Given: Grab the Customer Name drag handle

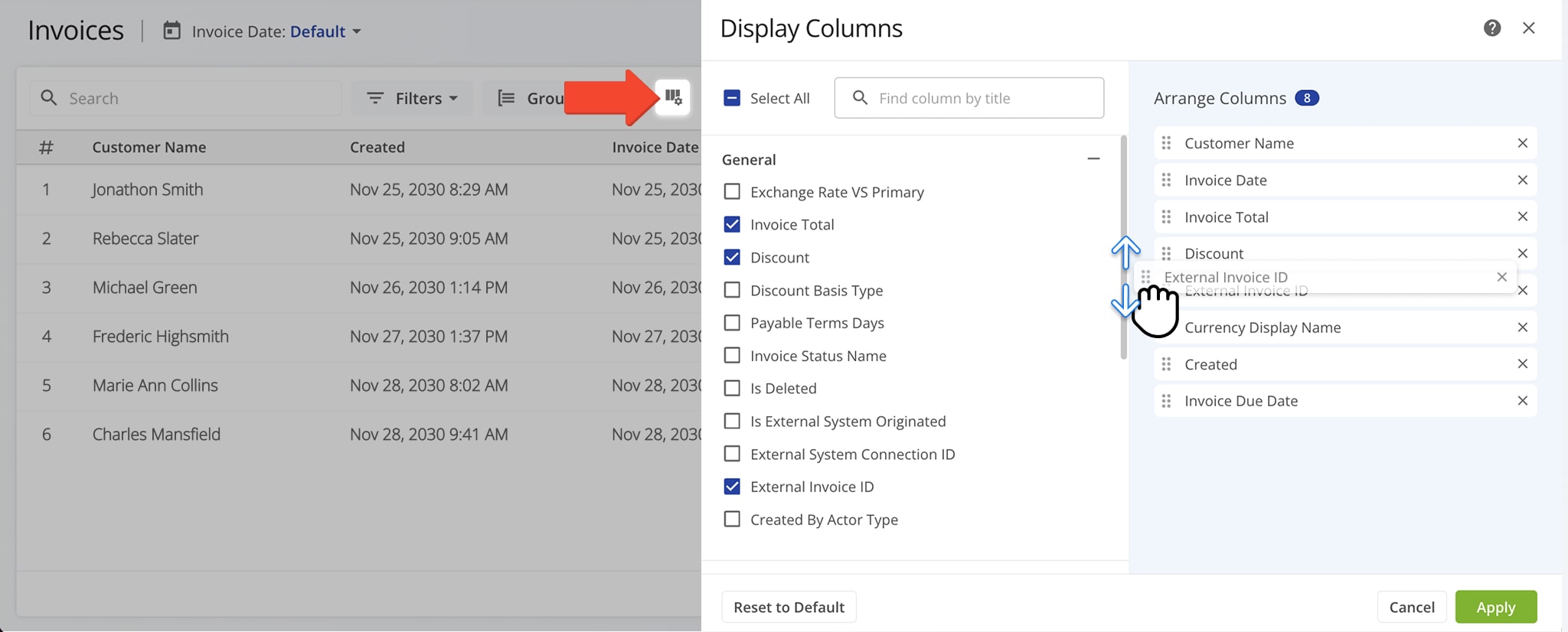Looking at the screenshot, I should click(x=1166, y=143).
